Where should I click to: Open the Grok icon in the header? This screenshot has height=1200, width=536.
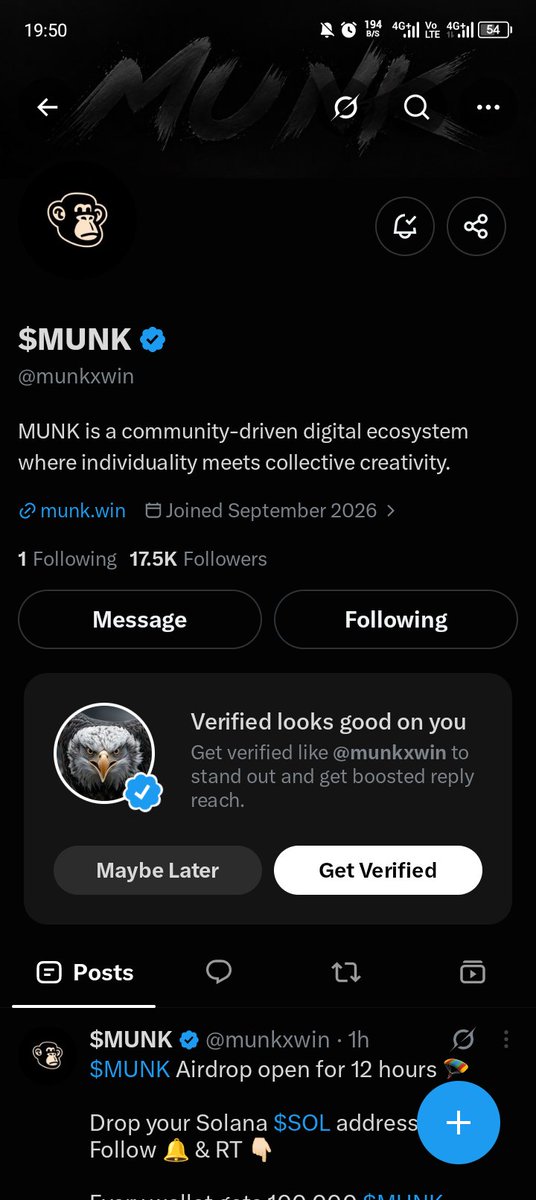pyautogui.click(x=345, y=107)
